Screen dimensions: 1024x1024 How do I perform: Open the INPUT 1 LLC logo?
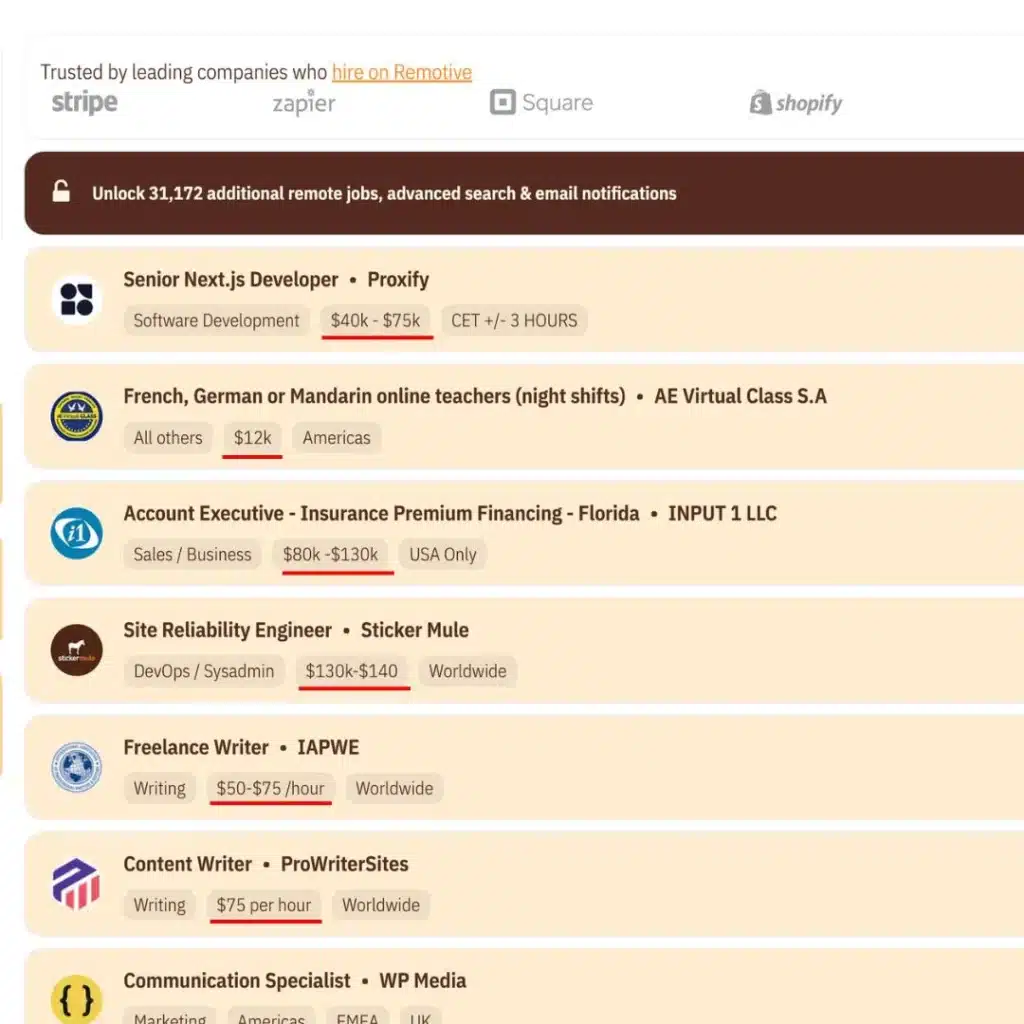point(76,533)
